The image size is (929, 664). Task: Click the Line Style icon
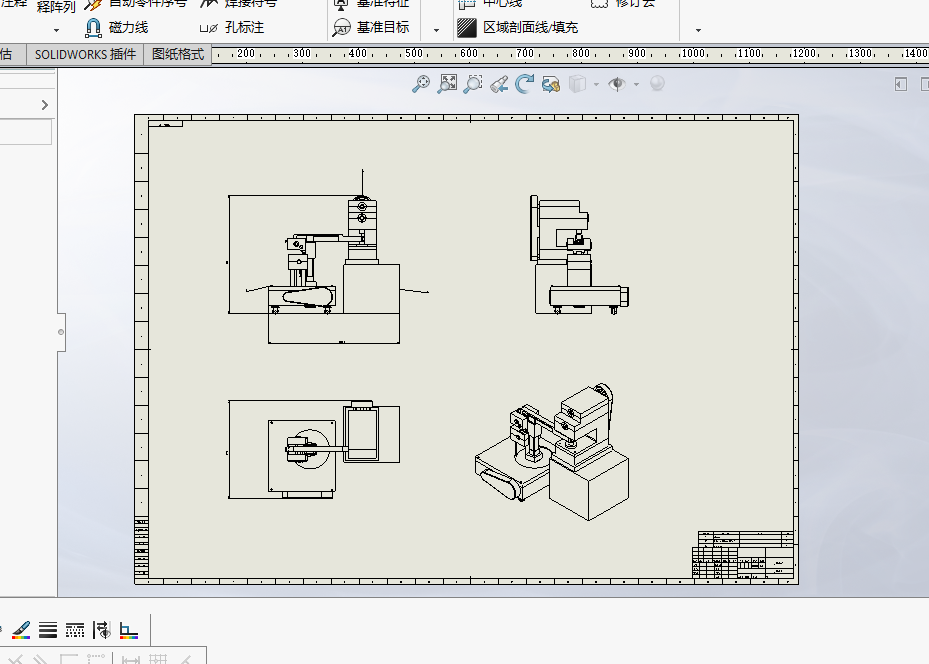tap(75, 630)
